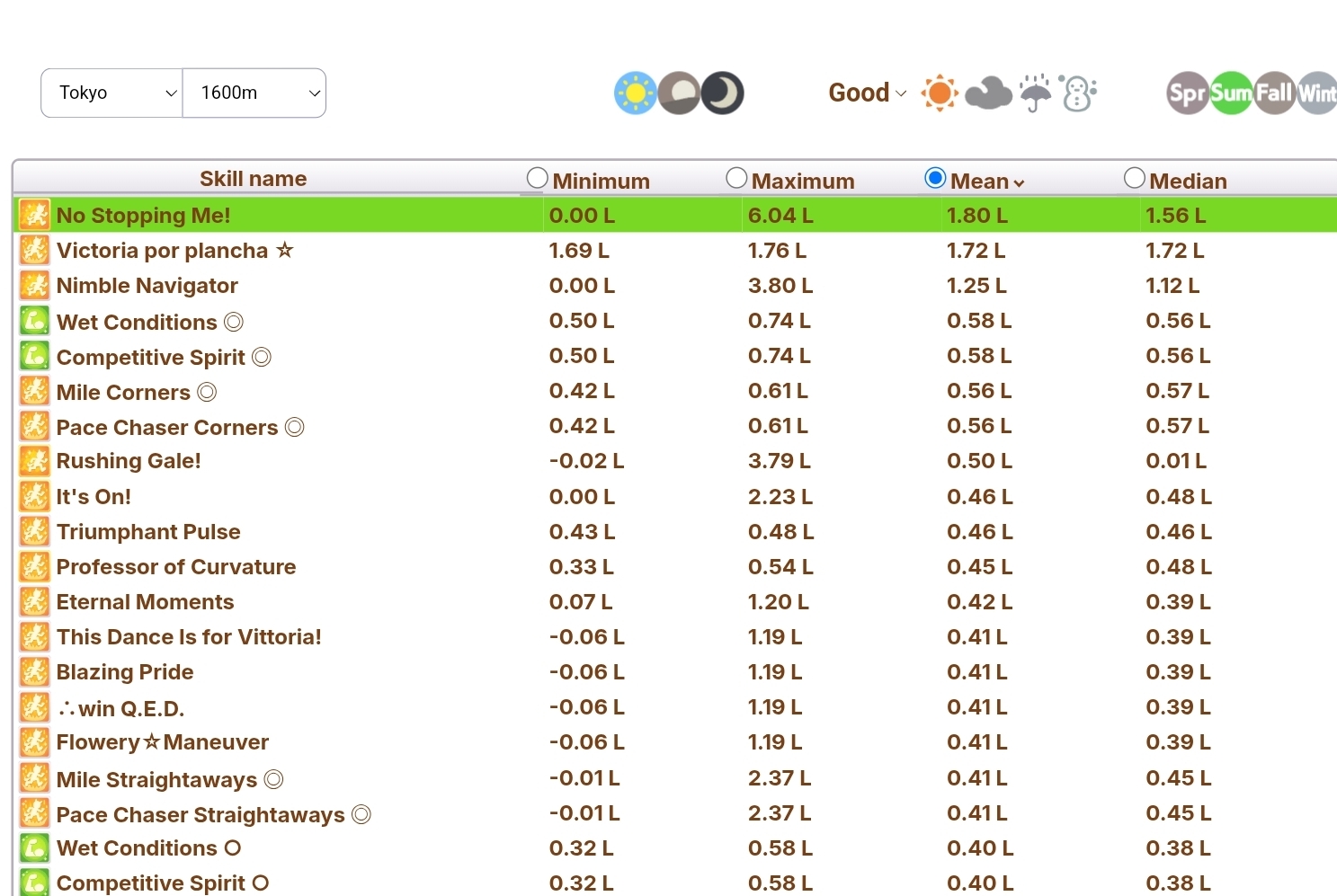1337x896 pixels.
Task: Select the Flowery☆Maneuver skill name
Action: tap(163, 741)
